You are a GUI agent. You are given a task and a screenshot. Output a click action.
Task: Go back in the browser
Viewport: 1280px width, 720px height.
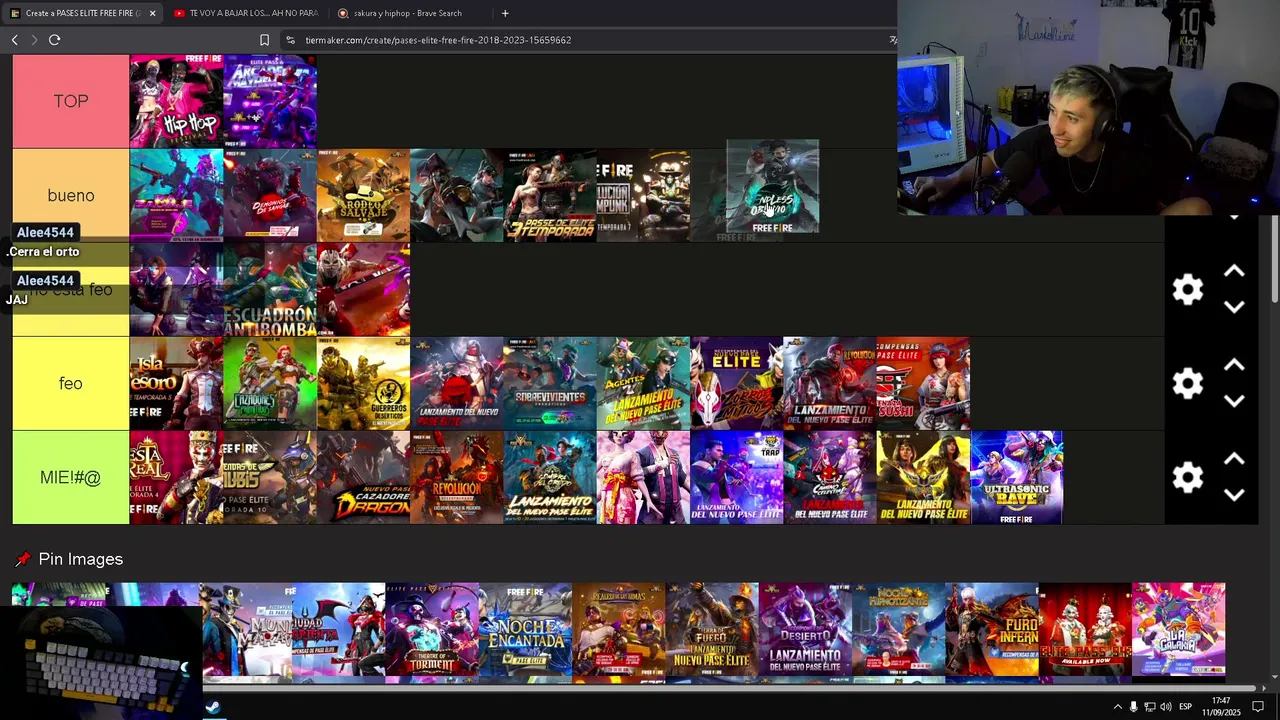(x=14, y=40)
